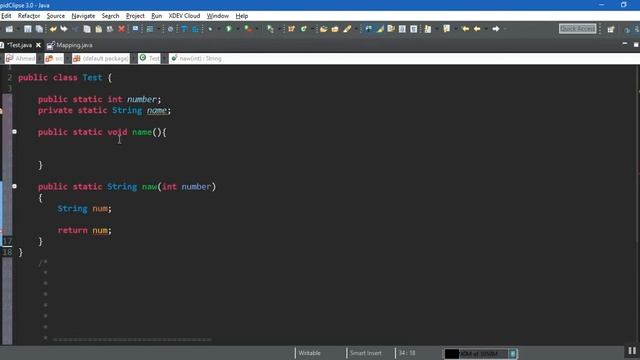Click the Ahmed project breadcrumb

click(20, 59)
